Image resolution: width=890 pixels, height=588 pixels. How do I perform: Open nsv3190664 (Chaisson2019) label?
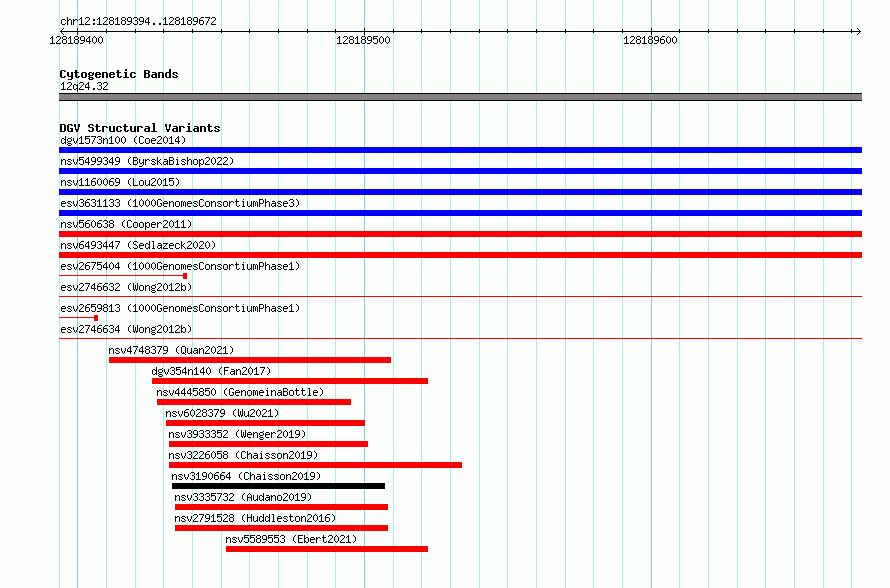246,476
